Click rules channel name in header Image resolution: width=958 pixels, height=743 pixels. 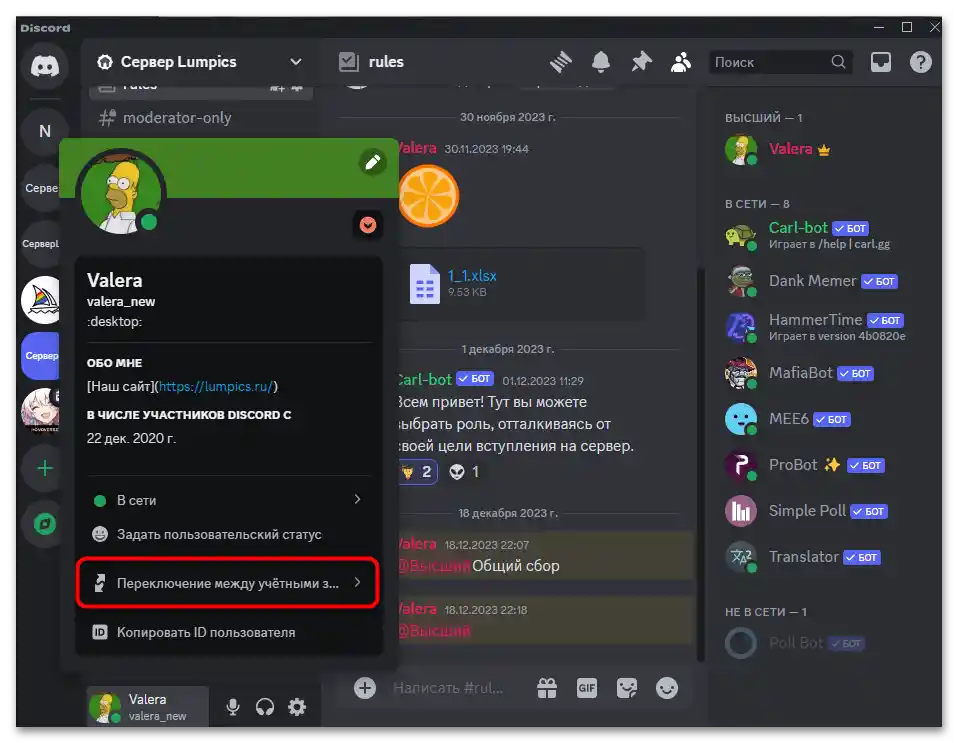click(386, 62)
